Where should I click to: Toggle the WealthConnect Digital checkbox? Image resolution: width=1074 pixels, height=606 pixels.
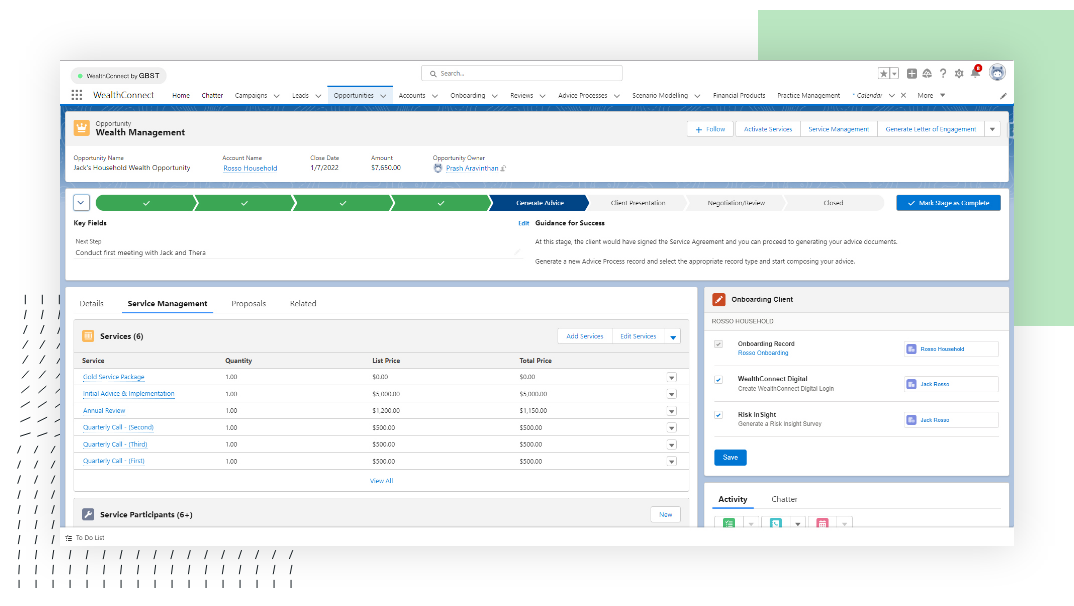[719, 379]
